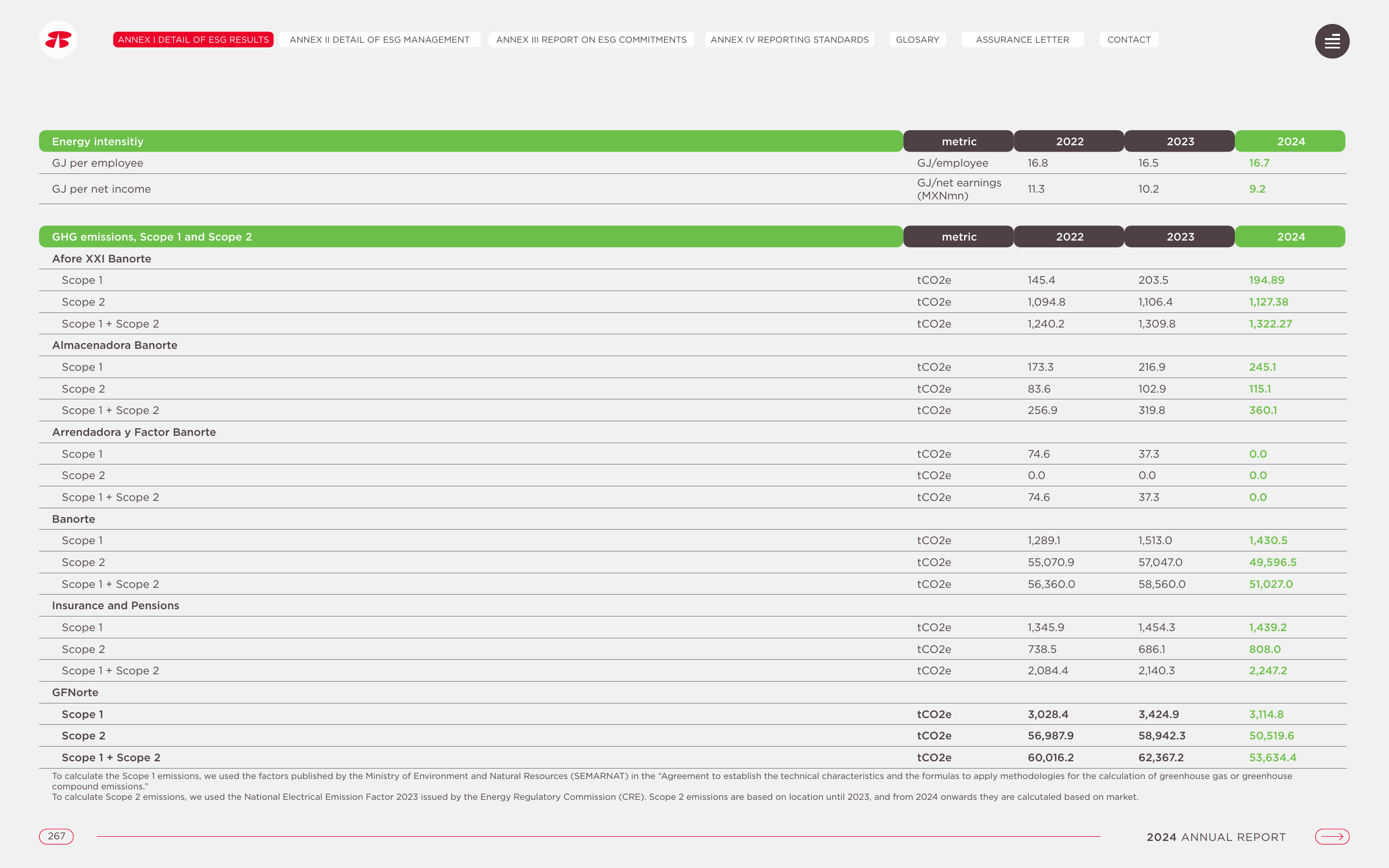Open the hamburger menu button
The width and height of the screenshot is (1389, 868).
1332,41
